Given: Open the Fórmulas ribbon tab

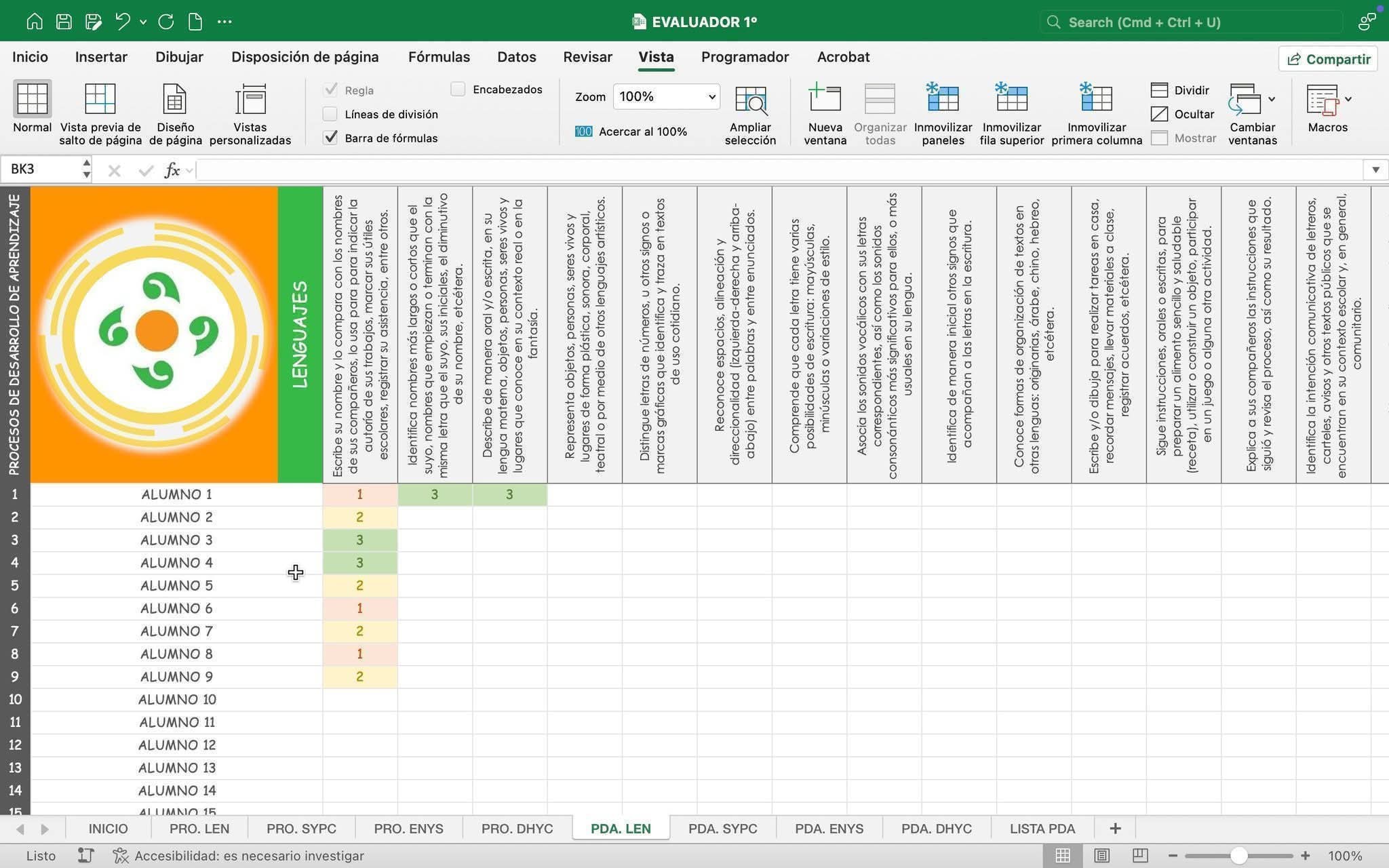Looking at the screenshot, I should (439, 57).
